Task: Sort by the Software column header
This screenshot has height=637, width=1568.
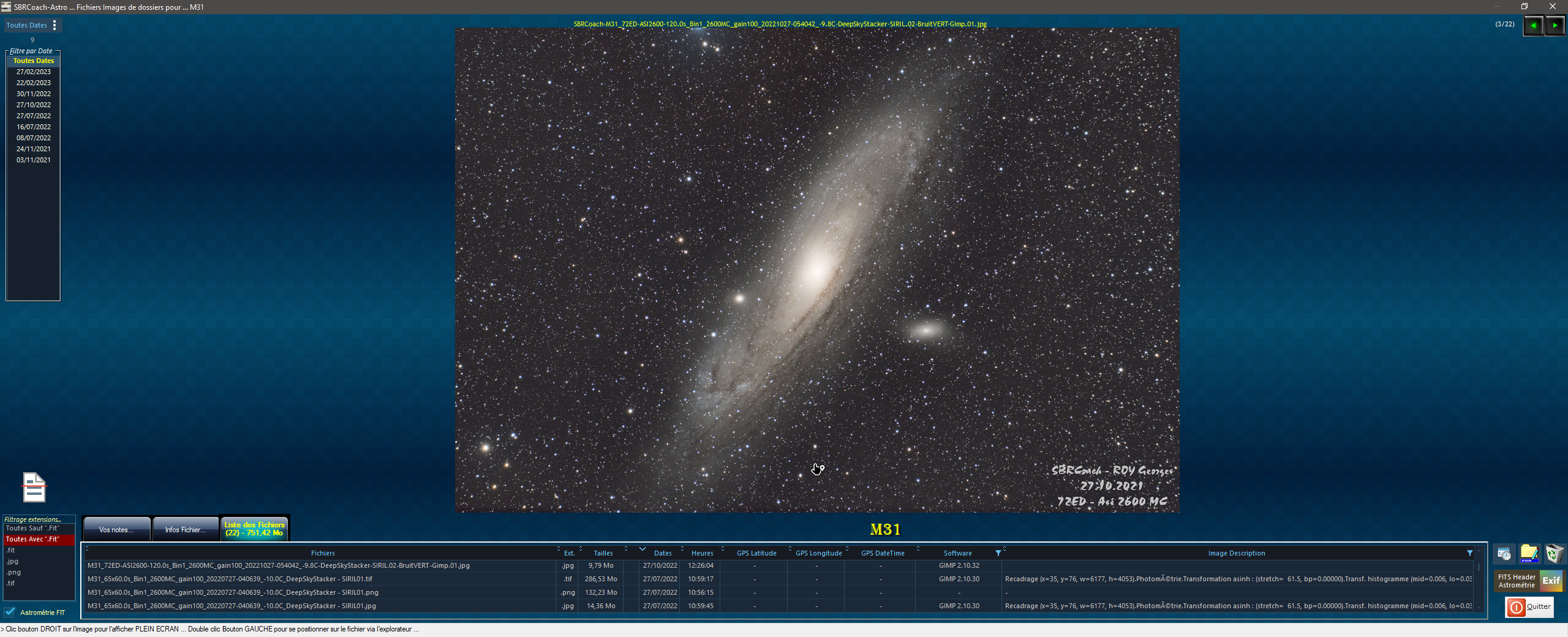Action: (x=957, y=553)
